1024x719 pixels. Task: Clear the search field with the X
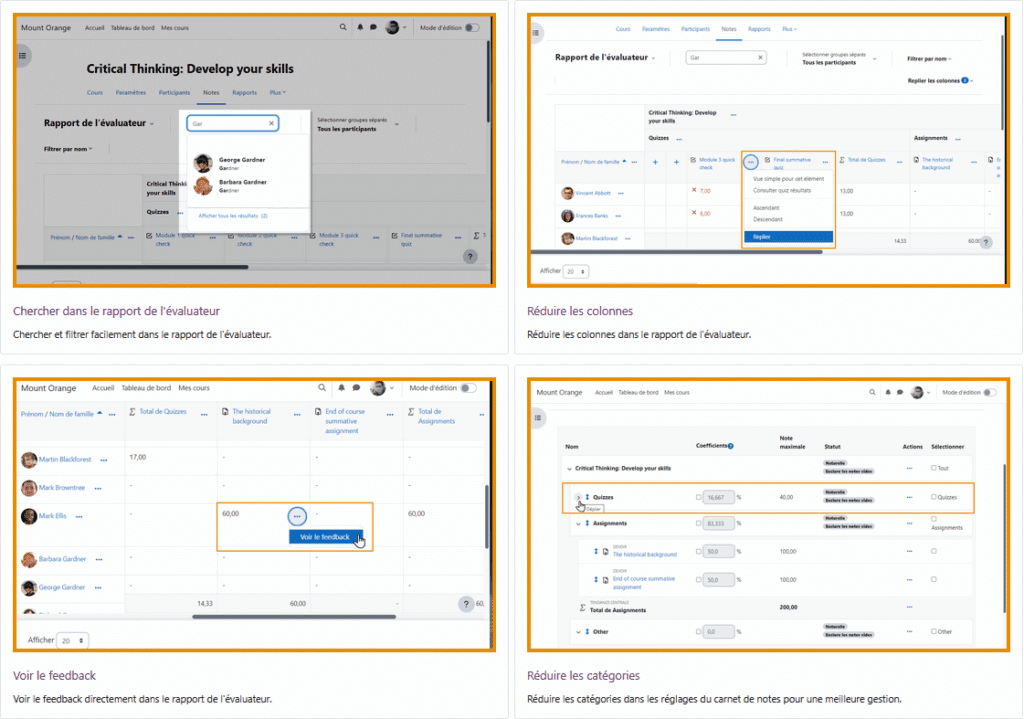tap(271, 123)
